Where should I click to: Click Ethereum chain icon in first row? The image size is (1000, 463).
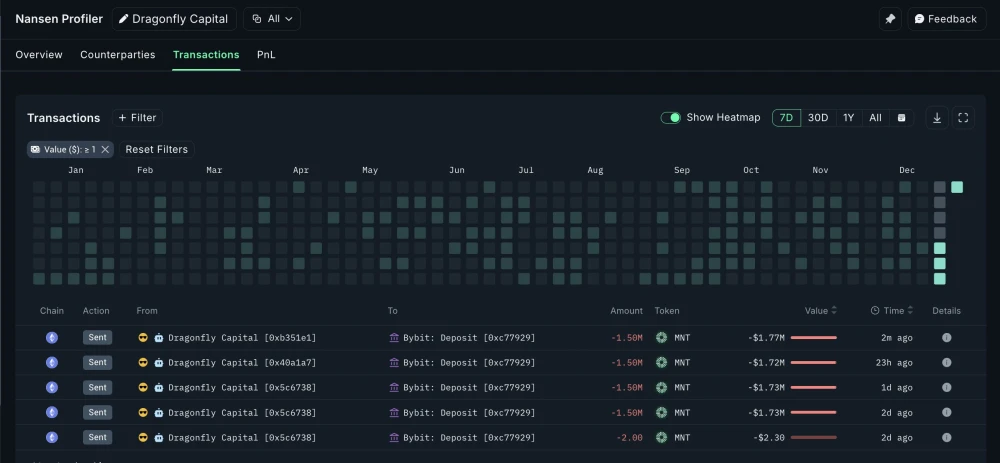pyautogui.click(x=52, y=338)
